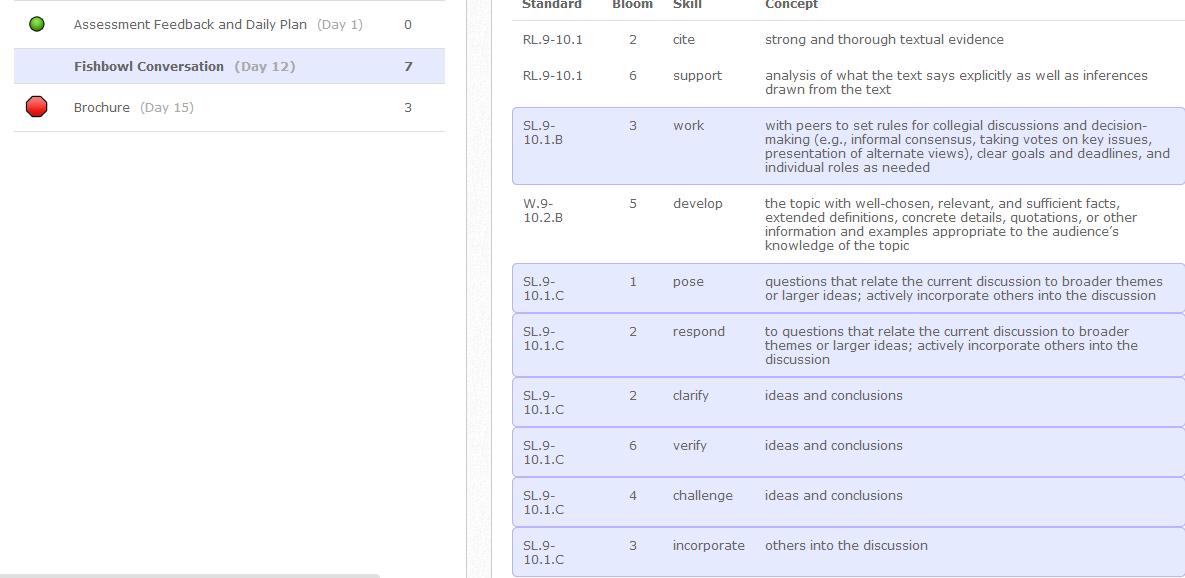The image size is (1185, 578).
Task: Click the '(Day 1)' label
Action: point(340,24)
